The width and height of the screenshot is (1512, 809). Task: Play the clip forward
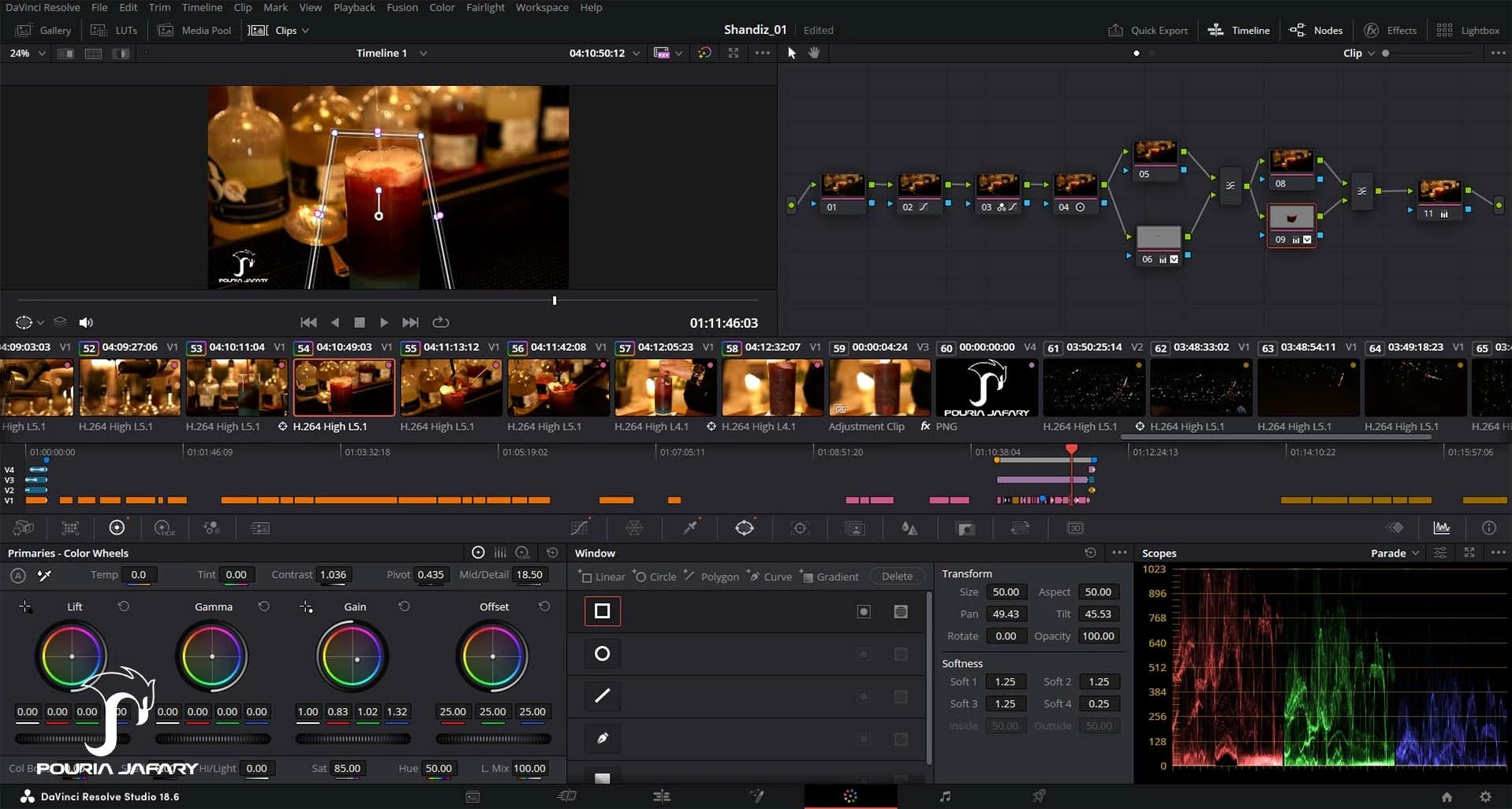tap(383, 322)
